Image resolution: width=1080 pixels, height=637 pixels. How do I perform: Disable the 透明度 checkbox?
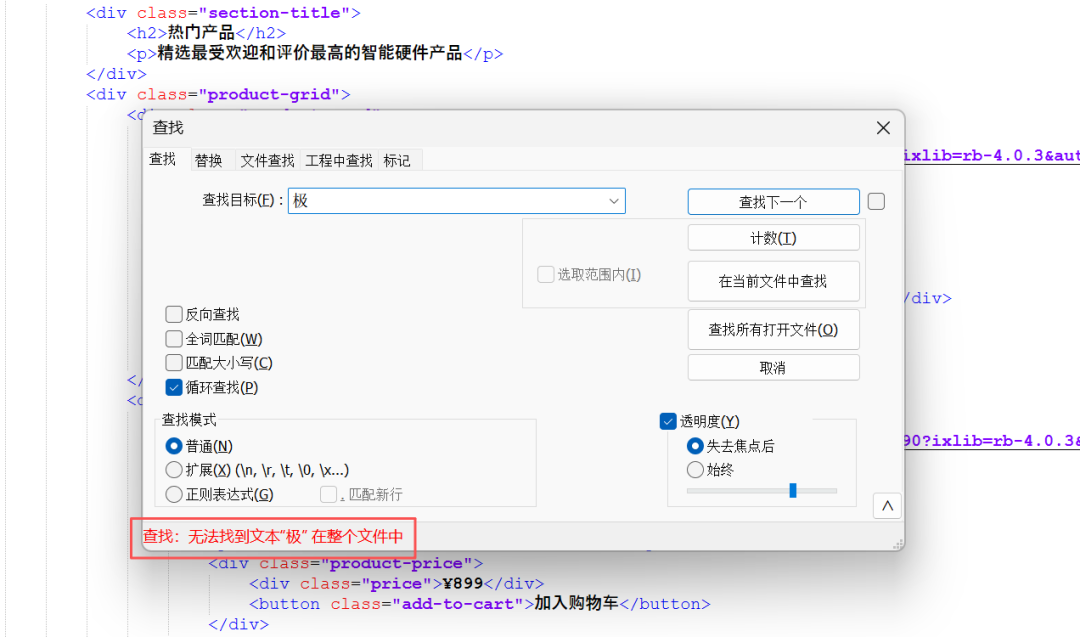pos(669,422)
